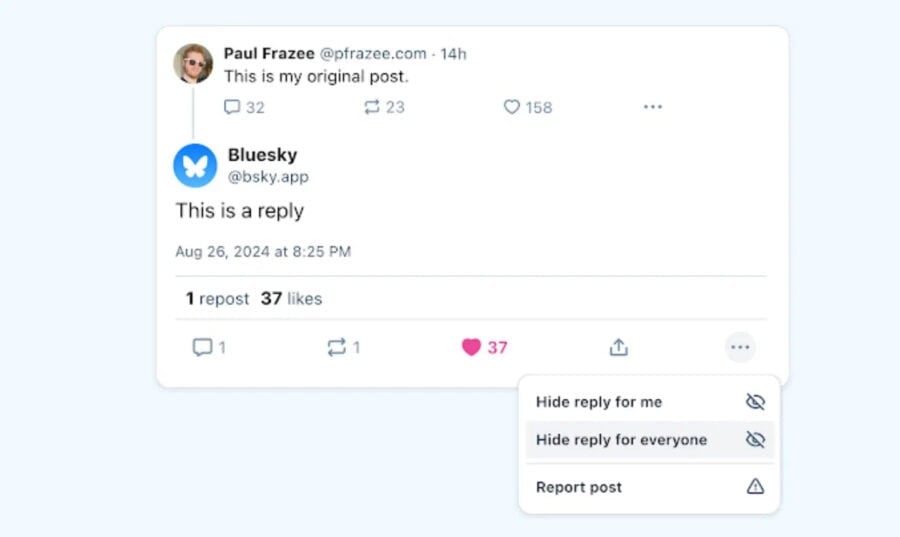Open the @pfrazee.com handle link
The image size is (900, 537).
coord(373,53)
